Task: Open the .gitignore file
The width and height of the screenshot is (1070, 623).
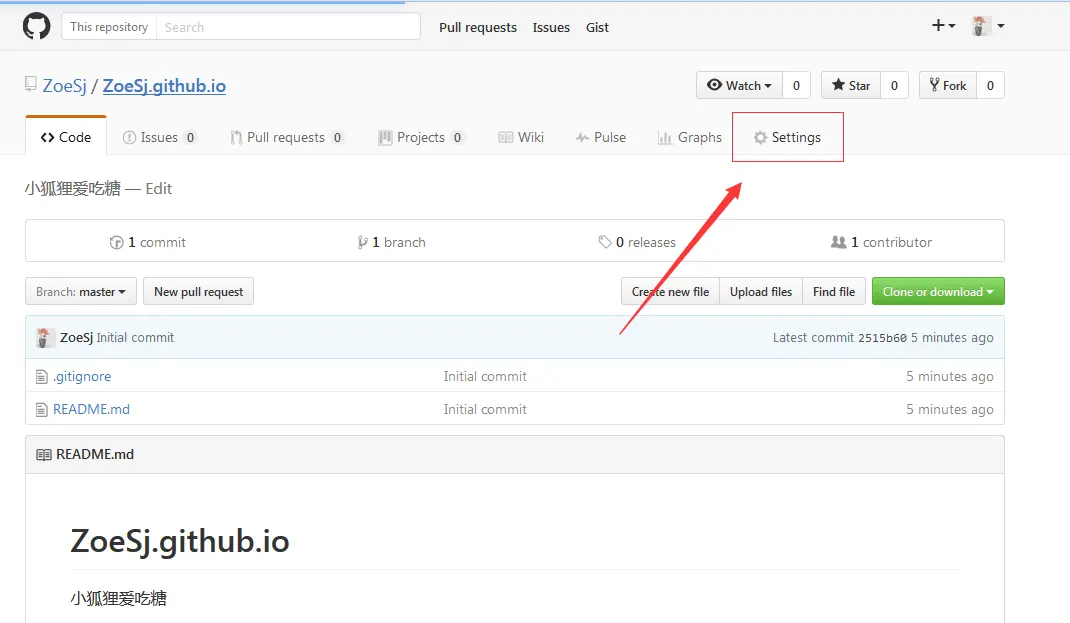Action: 82,377
